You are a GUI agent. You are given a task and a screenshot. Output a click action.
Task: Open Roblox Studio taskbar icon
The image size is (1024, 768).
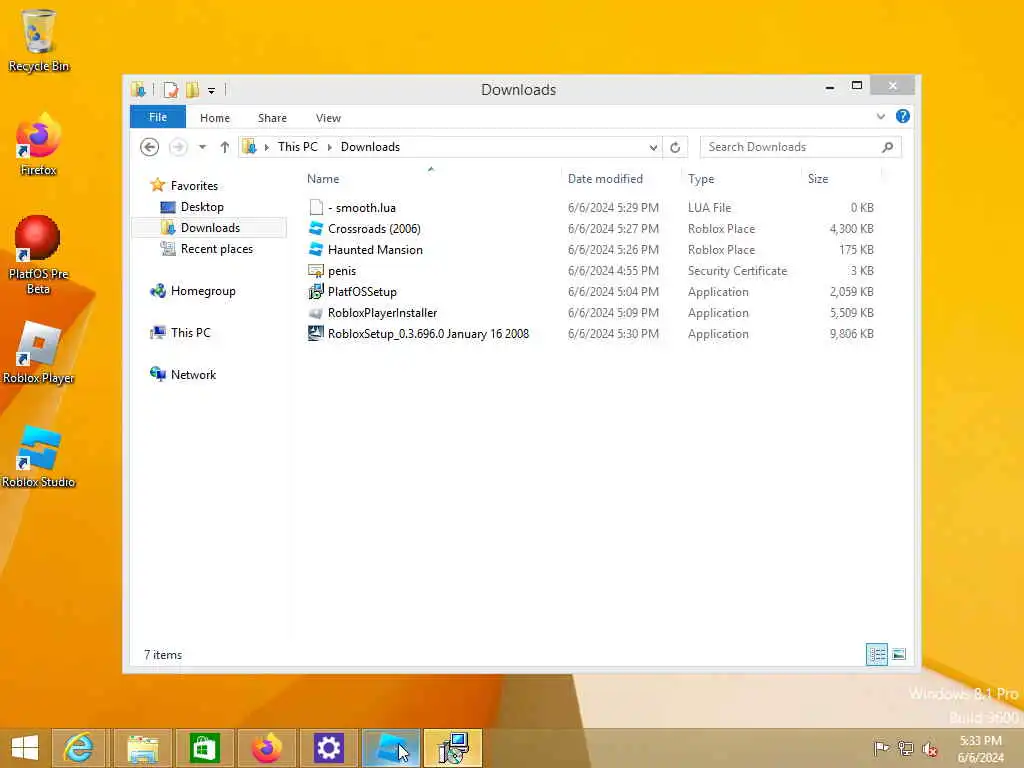391,748
